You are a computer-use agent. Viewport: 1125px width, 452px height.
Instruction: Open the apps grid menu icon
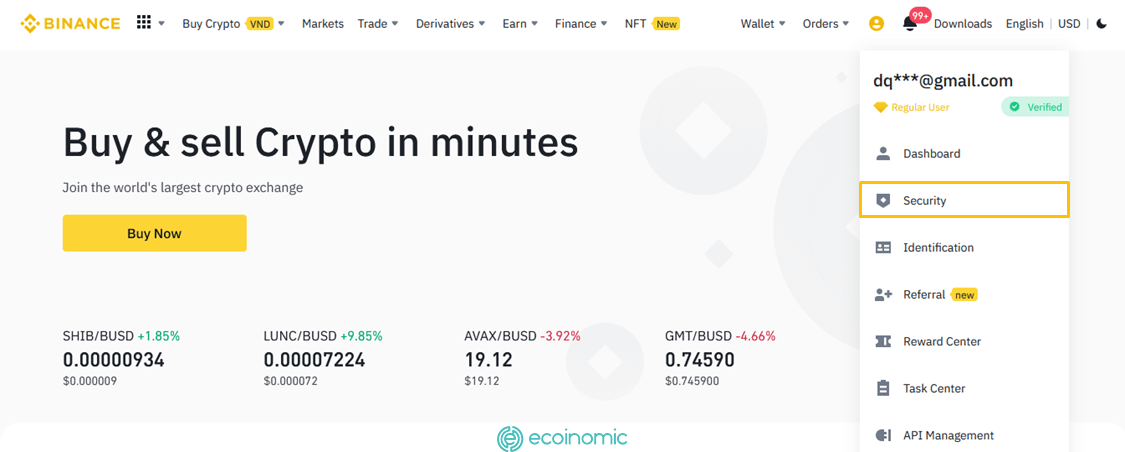(x=144, y=23)
